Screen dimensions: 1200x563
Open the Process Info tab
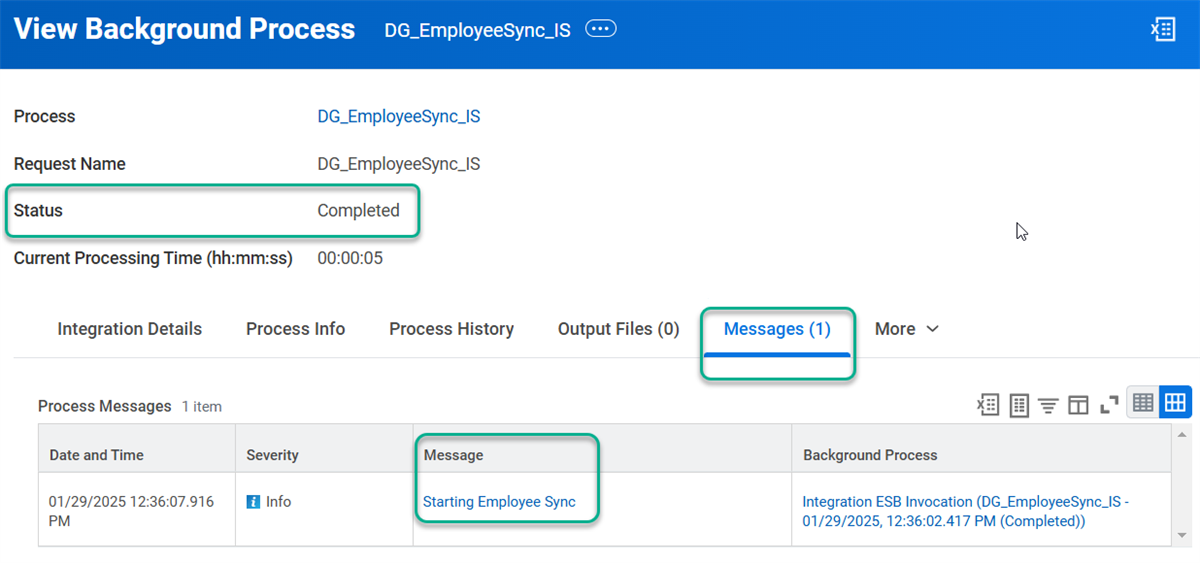(296, 329)
